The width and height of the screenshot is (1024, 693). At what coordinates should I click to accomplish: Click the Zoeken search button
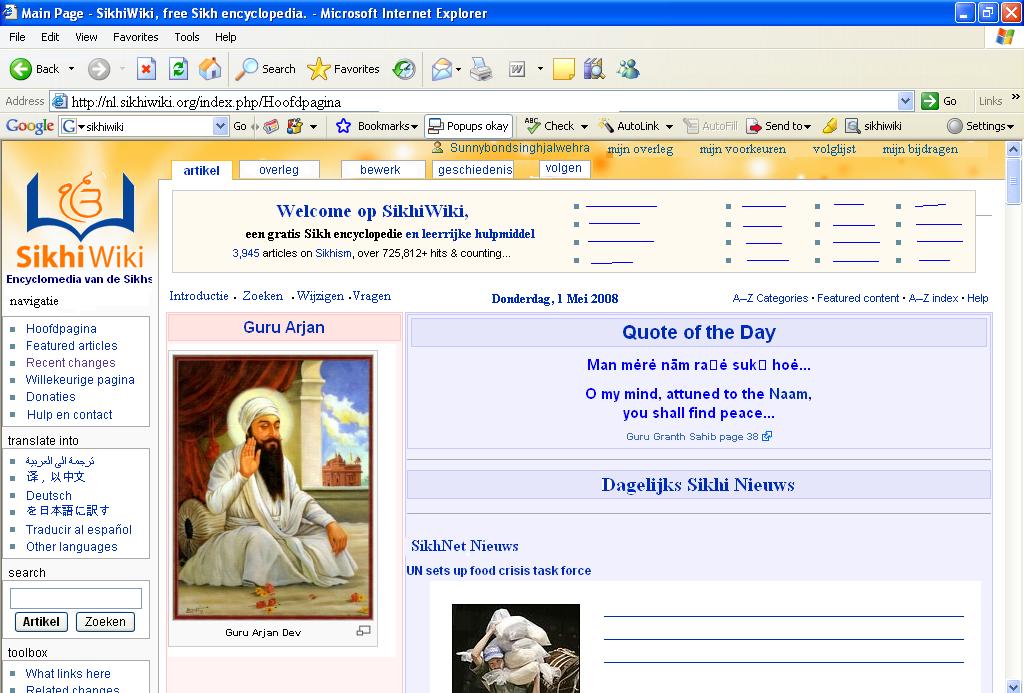(x=105, y=622)
